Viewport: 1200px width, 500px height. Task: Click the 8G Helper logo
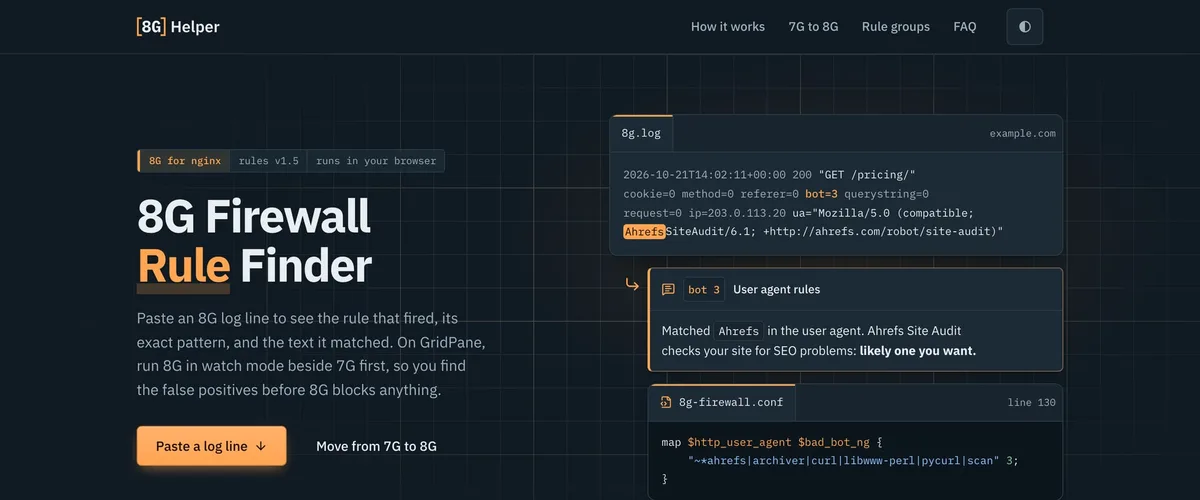(x=178, y=27)
